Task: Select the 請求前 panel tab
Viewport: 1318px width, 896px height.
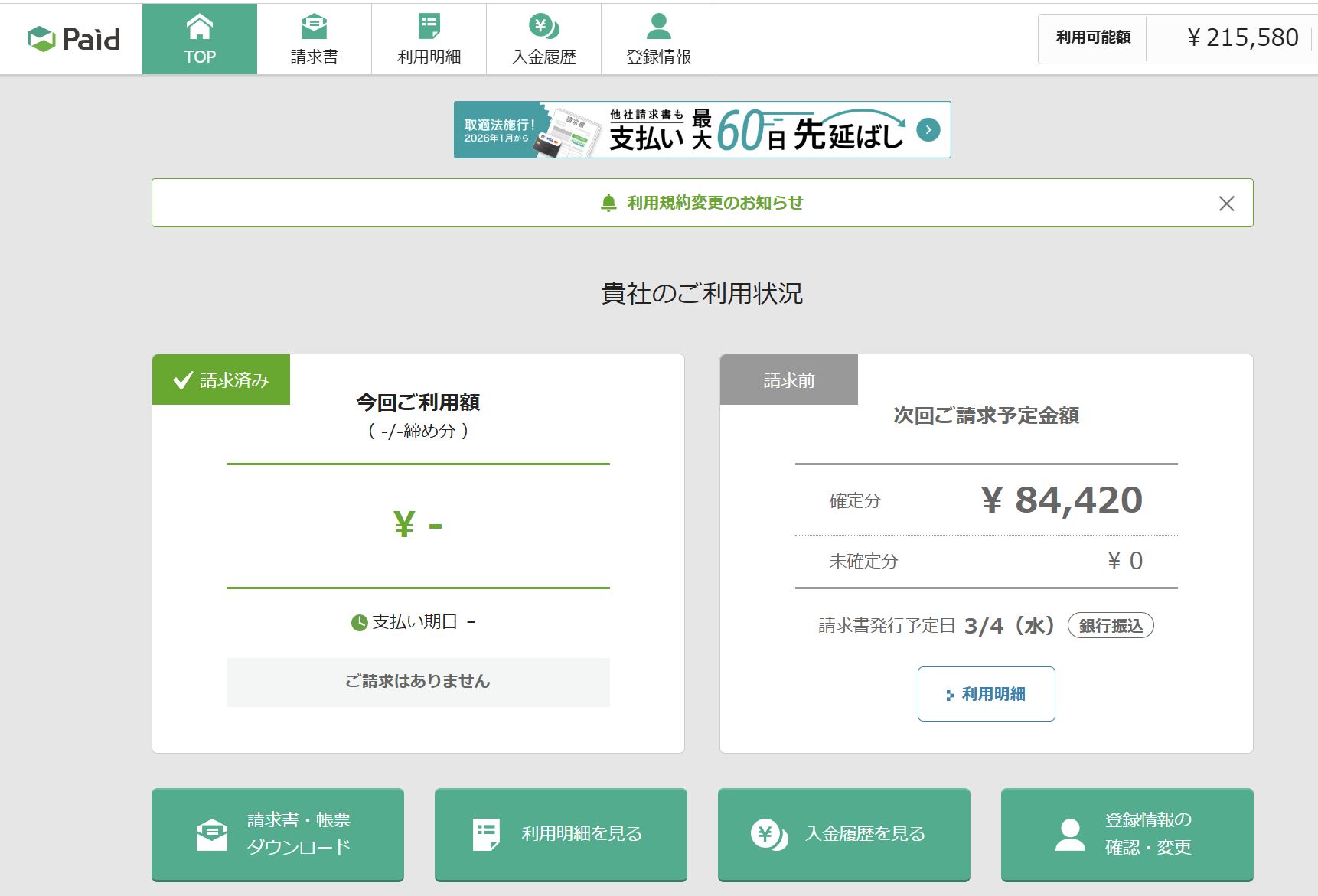Action: click(788, 379)
